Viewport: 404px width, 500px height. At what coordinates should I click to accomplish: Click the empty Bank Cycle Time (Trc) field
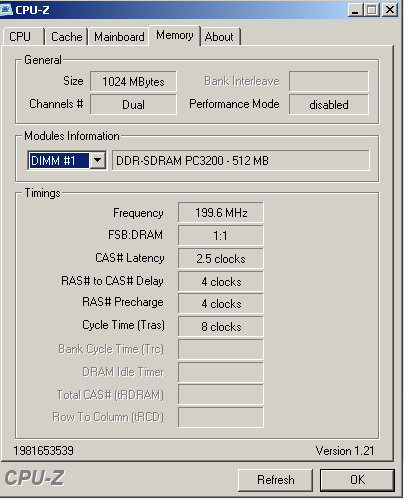(x=221, y=349)
